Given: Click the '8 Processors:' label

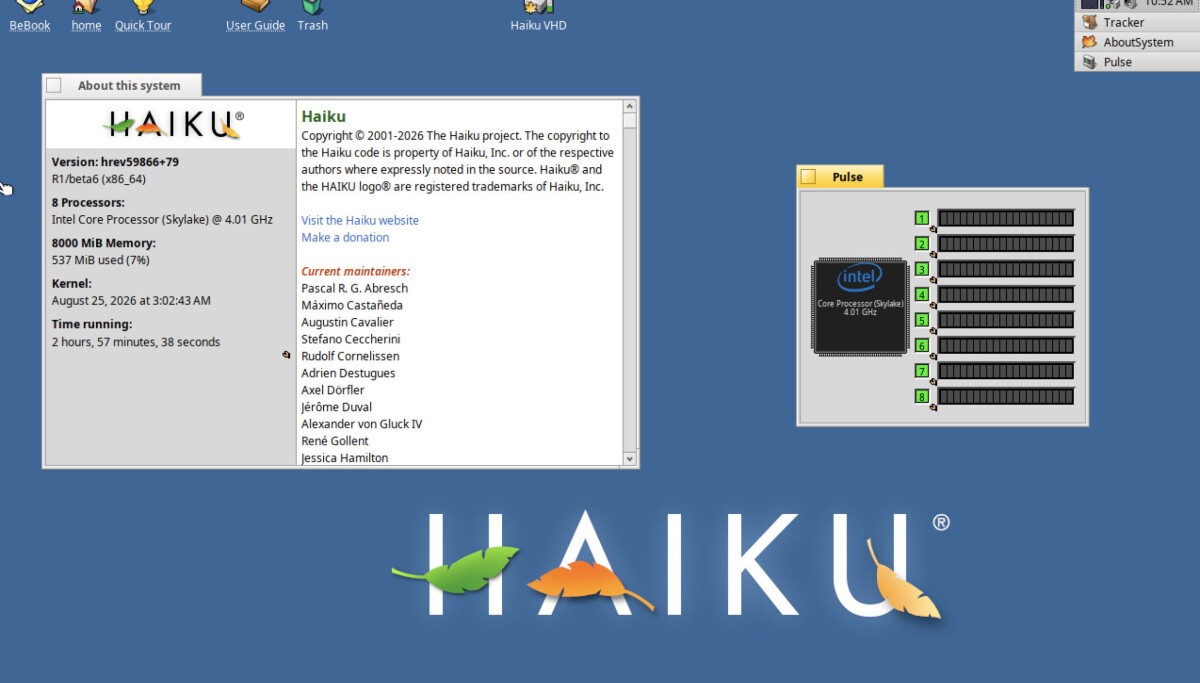Looking at the screenshot, I should point(88,202).
